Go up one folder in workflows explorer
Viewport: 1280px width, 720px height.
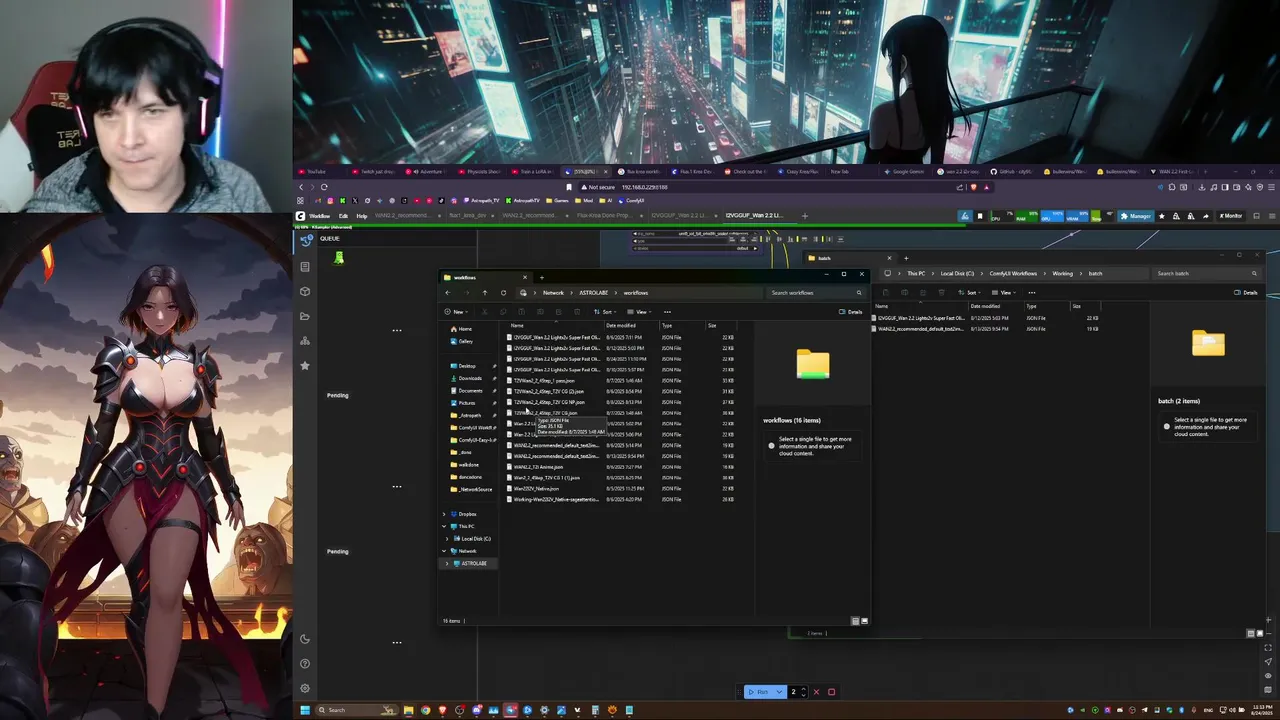pos(485,293)
